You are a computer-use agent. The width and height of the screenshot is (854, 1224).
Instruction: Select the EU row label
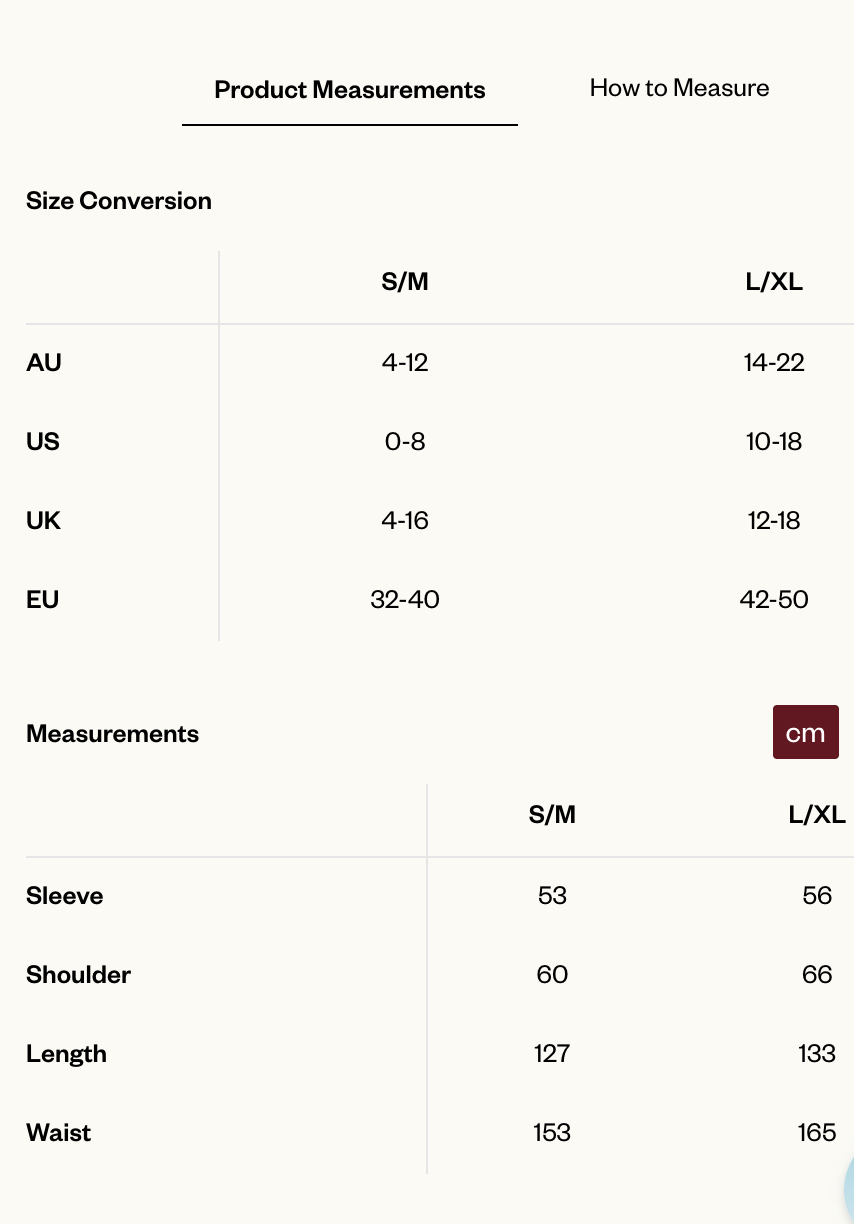[43, 599]
